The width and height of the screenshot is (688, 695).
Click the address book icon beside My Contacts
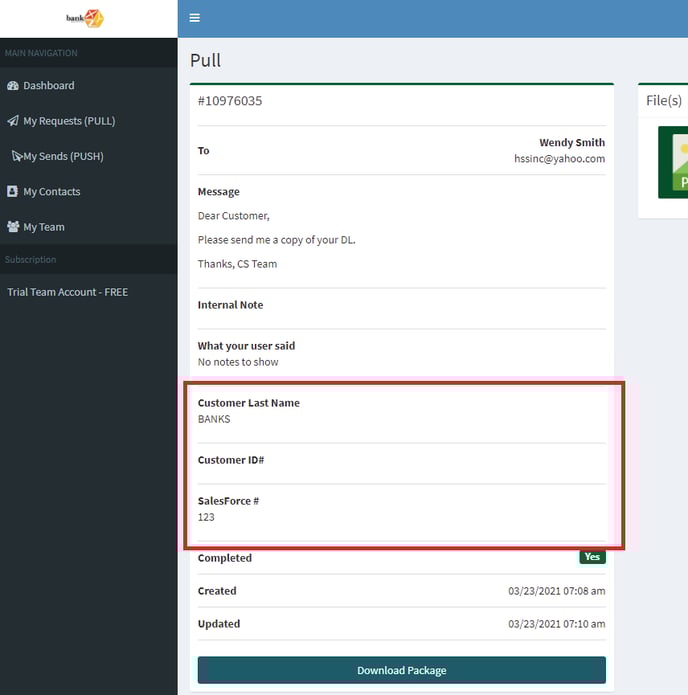(x=13, y=191)
